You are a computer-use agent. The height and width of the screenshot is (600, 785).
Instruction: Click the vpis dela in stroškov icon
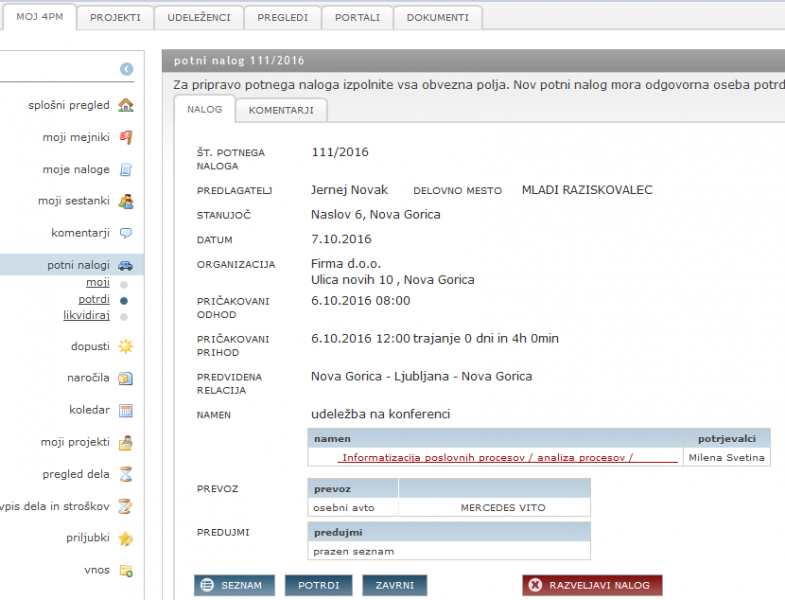(126, 506)
